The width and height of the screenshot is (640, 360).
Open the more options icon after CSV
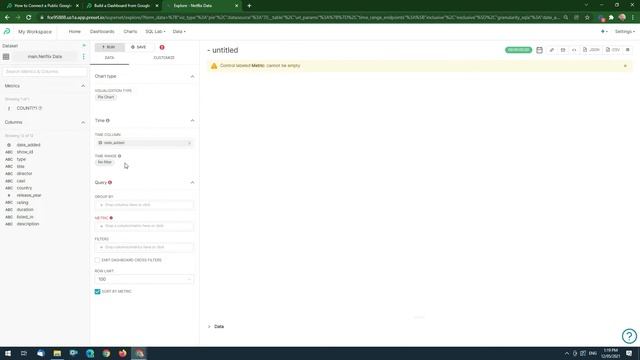pos(628,50)
